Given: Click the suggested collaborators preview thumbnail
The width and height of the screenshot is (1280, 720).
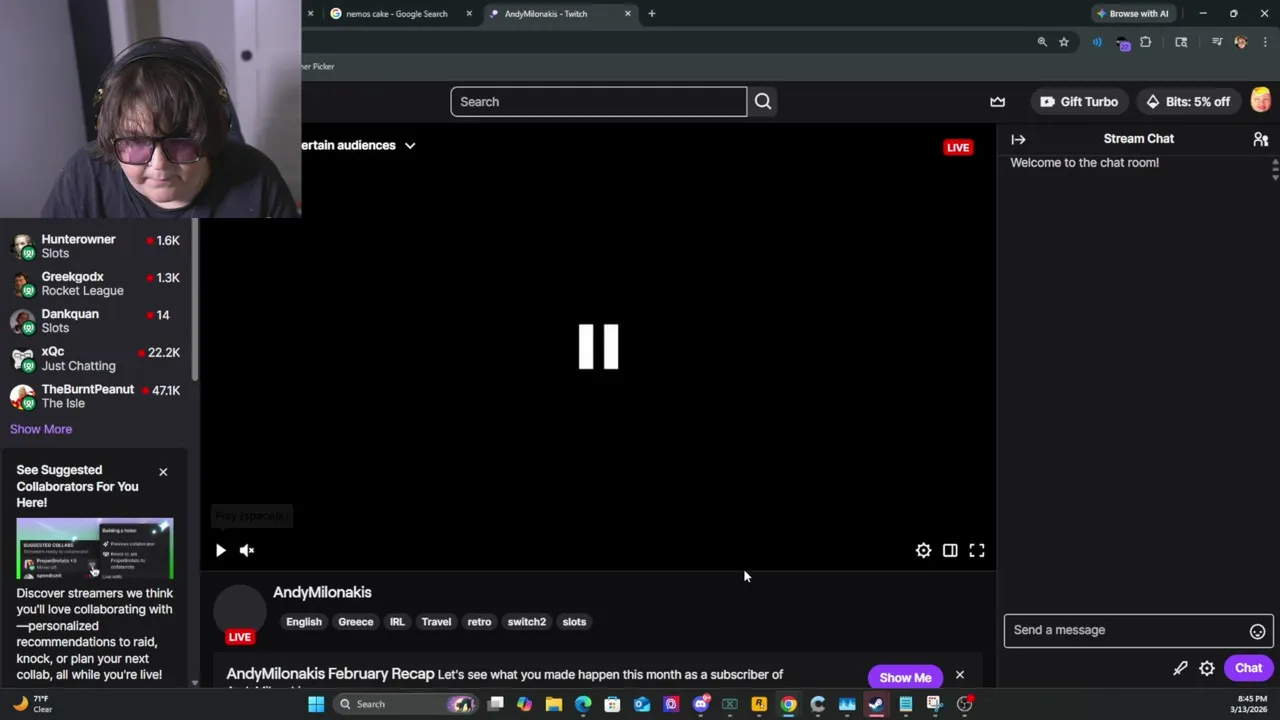Looking at the screenshot, I should (95, 548).
